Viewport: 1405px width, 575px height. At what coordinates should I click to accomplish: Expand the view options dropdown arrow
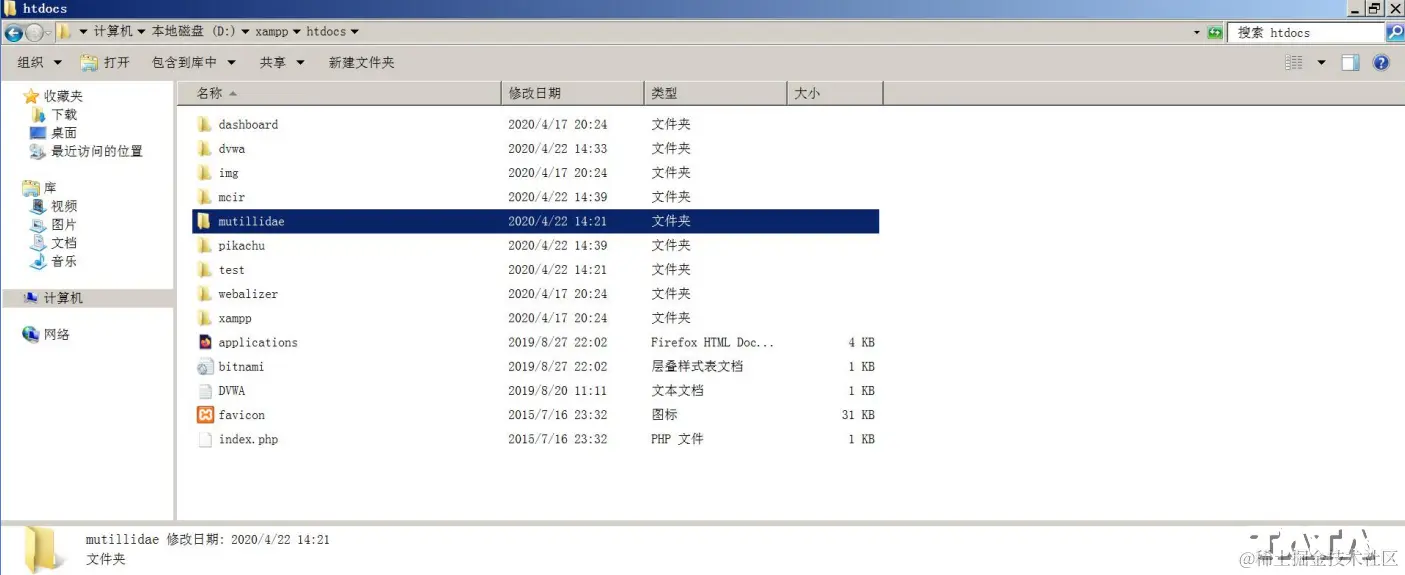(1320, 62)
